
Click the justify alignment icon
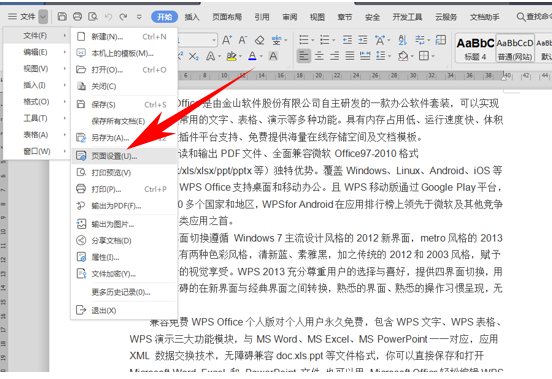tap(350, 56)
